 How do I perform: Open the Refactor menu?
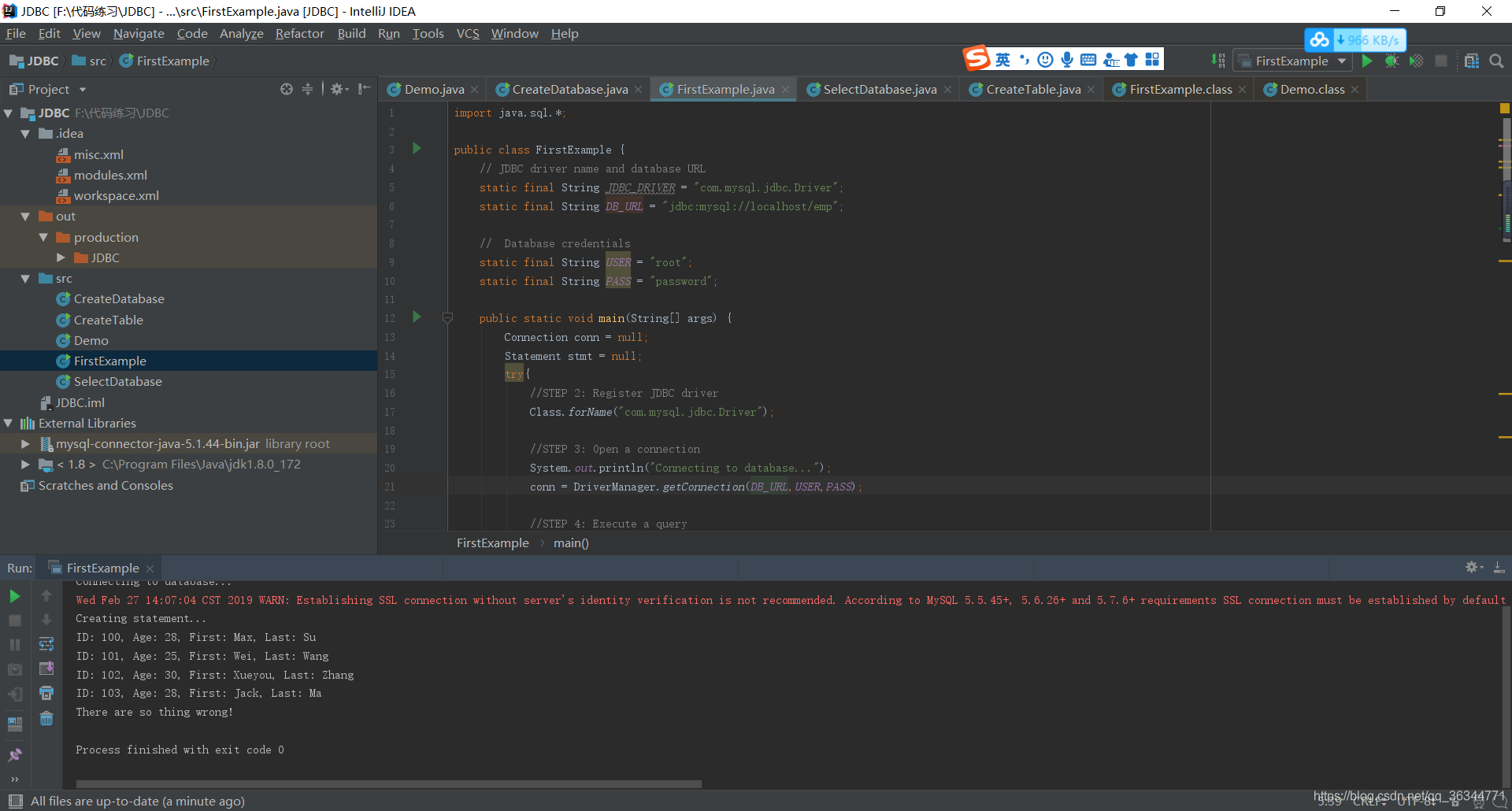click(299, 33)
